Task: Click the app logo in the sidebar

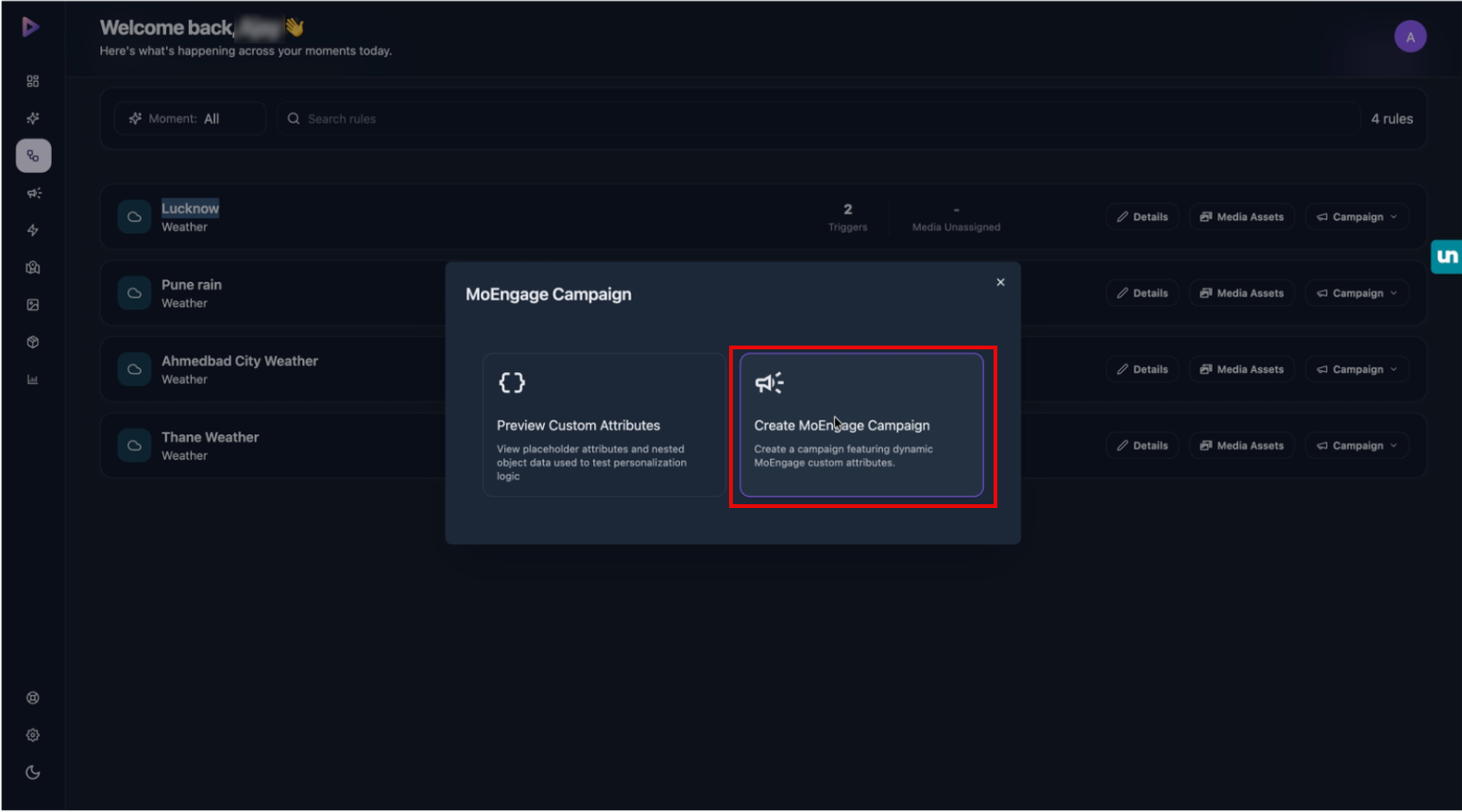Action: (30, 27)
